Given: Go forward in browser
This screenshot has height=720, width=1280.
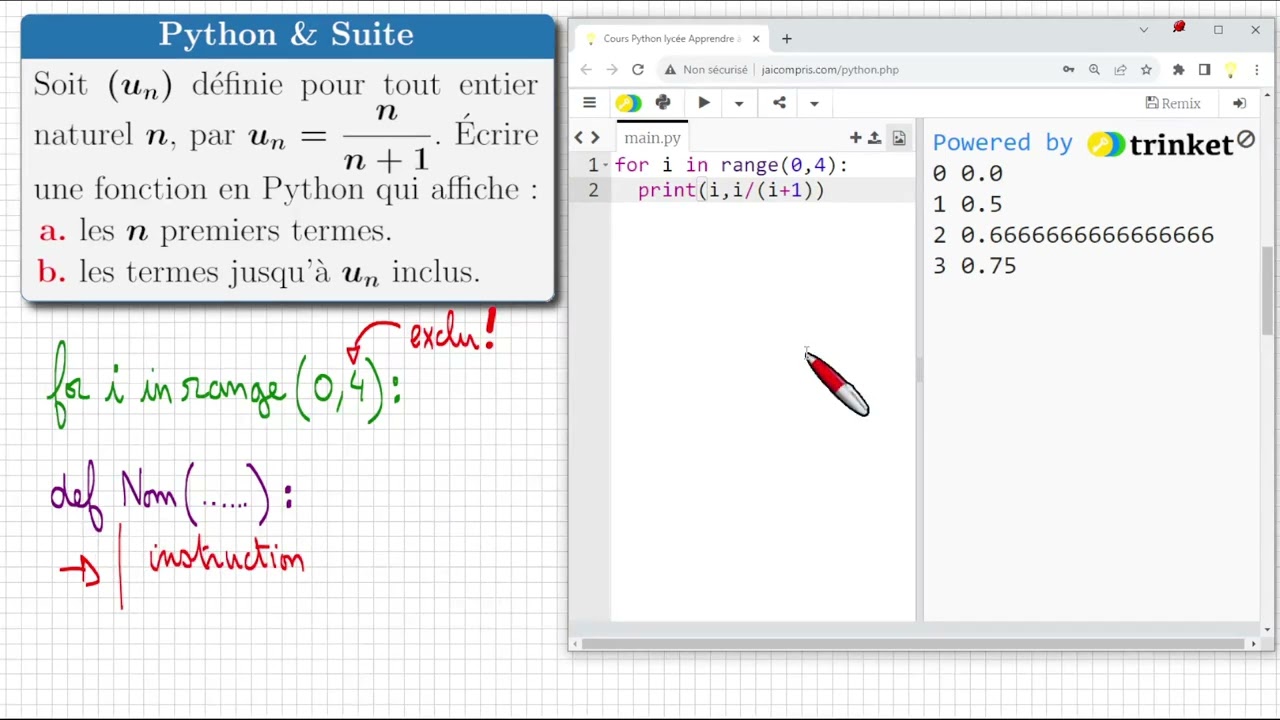Looking at the screenshot, I should (x=612, y=70).
